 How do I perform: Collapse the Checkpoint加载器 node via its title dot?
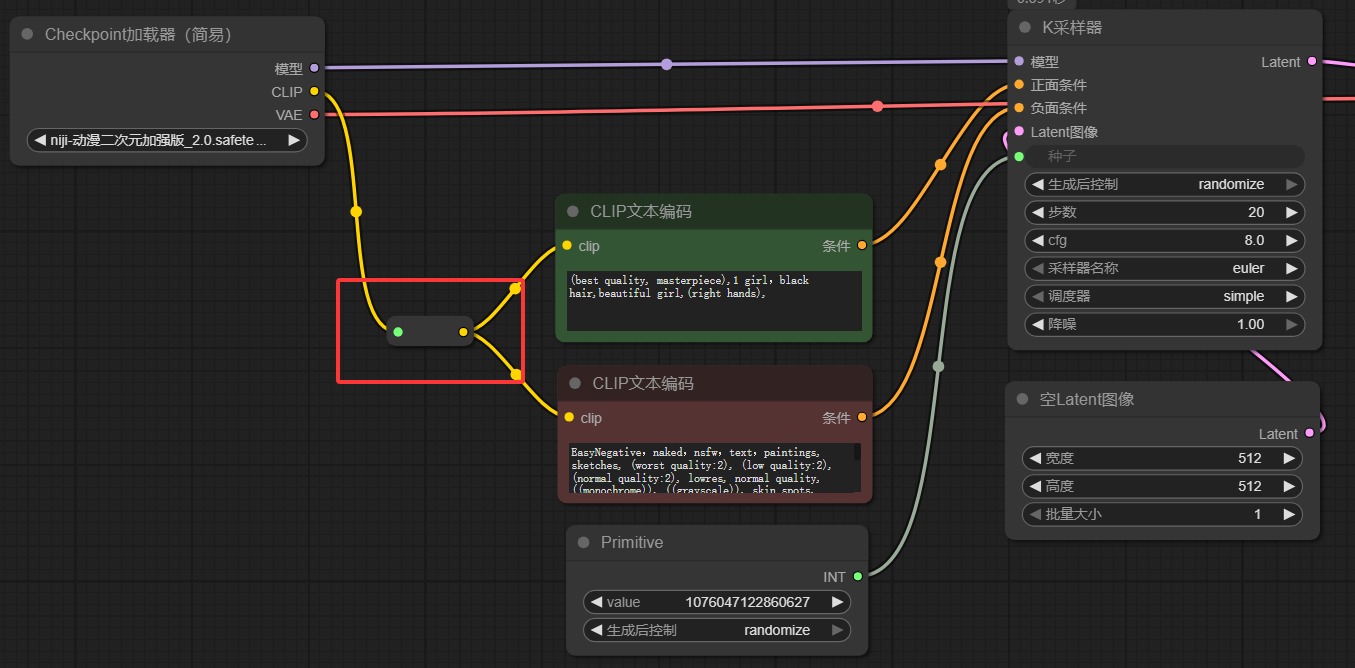click(x=27, y=35)
